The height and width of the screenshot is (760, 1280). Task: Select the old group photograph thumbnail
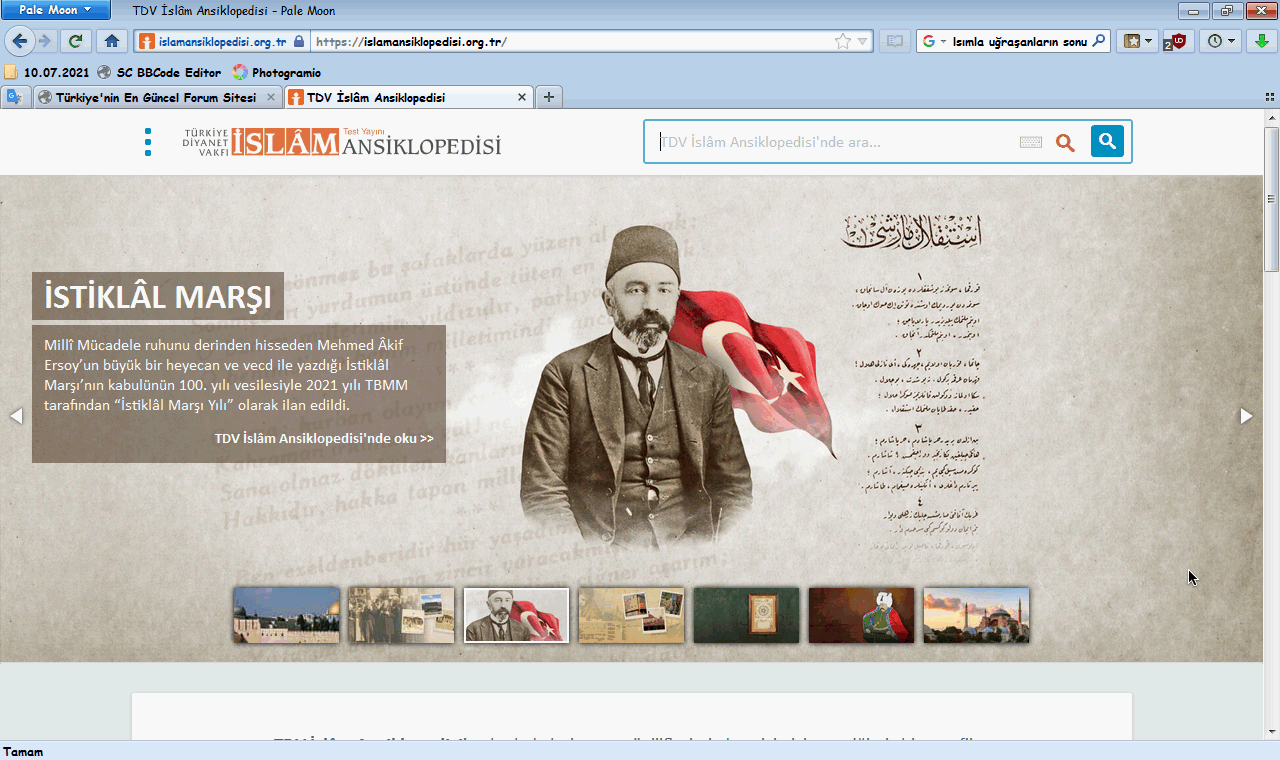[401, 615]
